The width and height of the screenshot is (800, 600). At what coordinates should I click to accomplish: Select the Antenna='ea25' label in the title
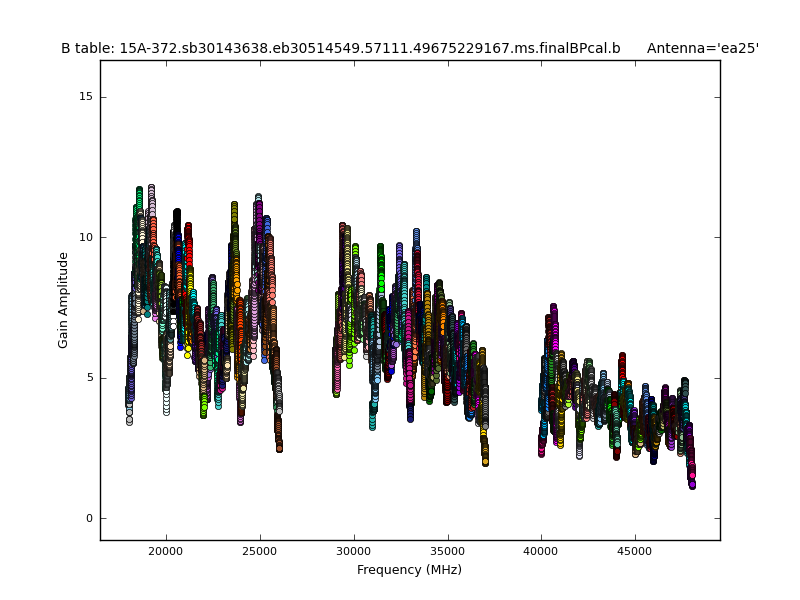point(702,48)
